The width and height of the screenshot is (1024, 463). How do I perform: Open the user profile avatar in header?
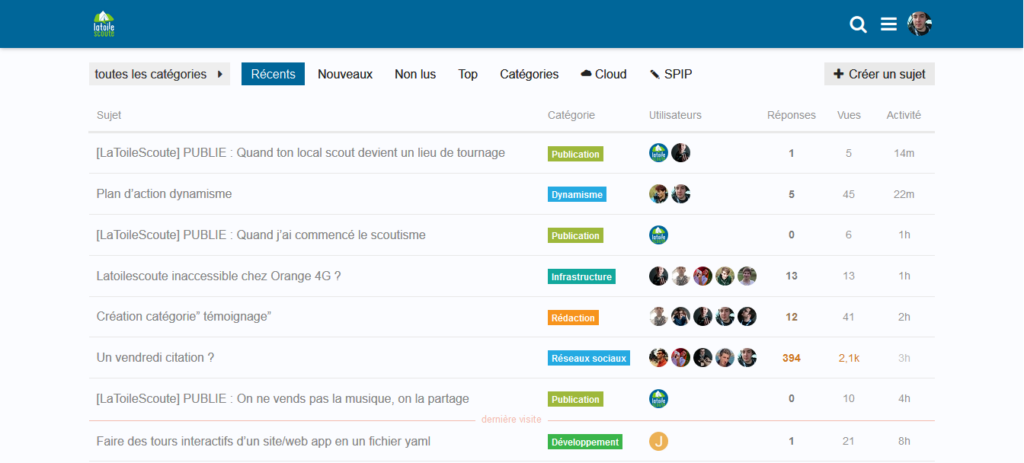[919, 24]
